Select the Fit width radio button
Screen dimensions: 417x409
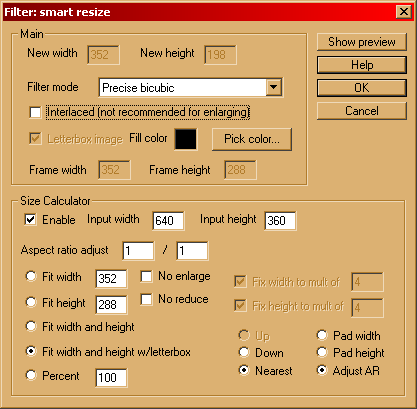pyautogui.click(x=31, y=276)
